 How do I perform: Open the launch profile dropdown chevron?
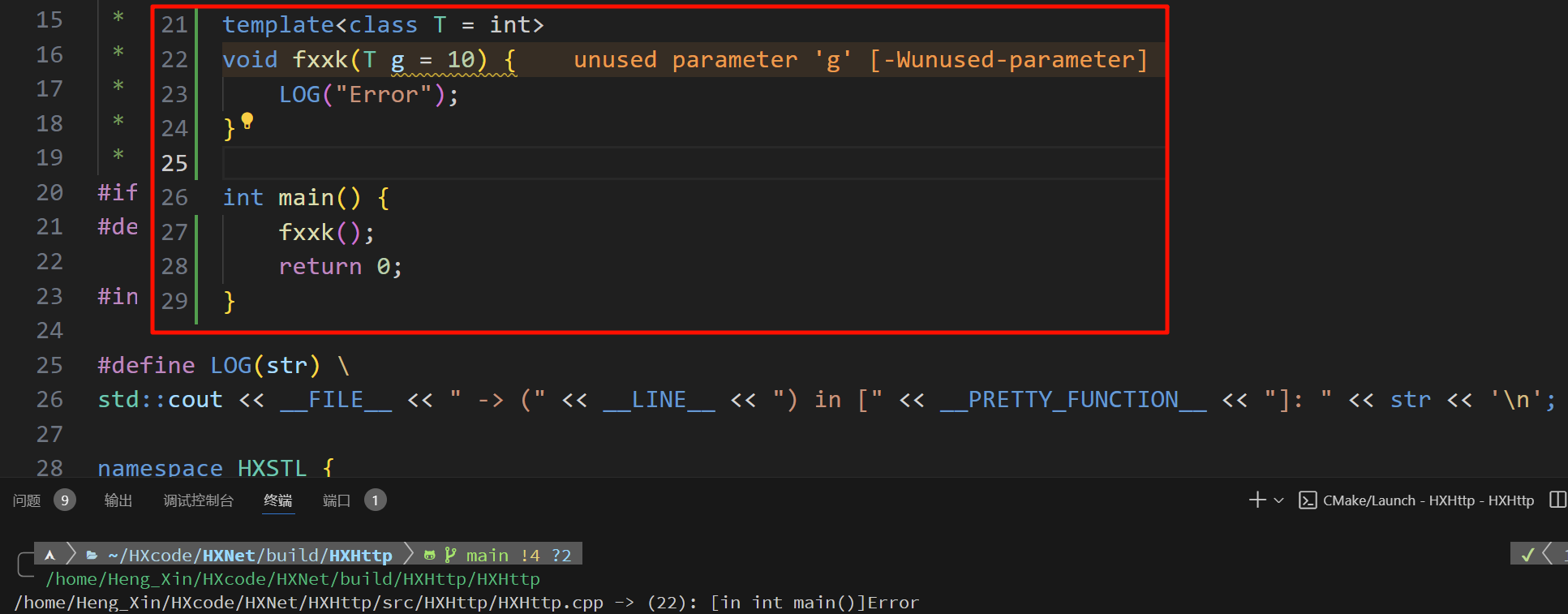1279,500
